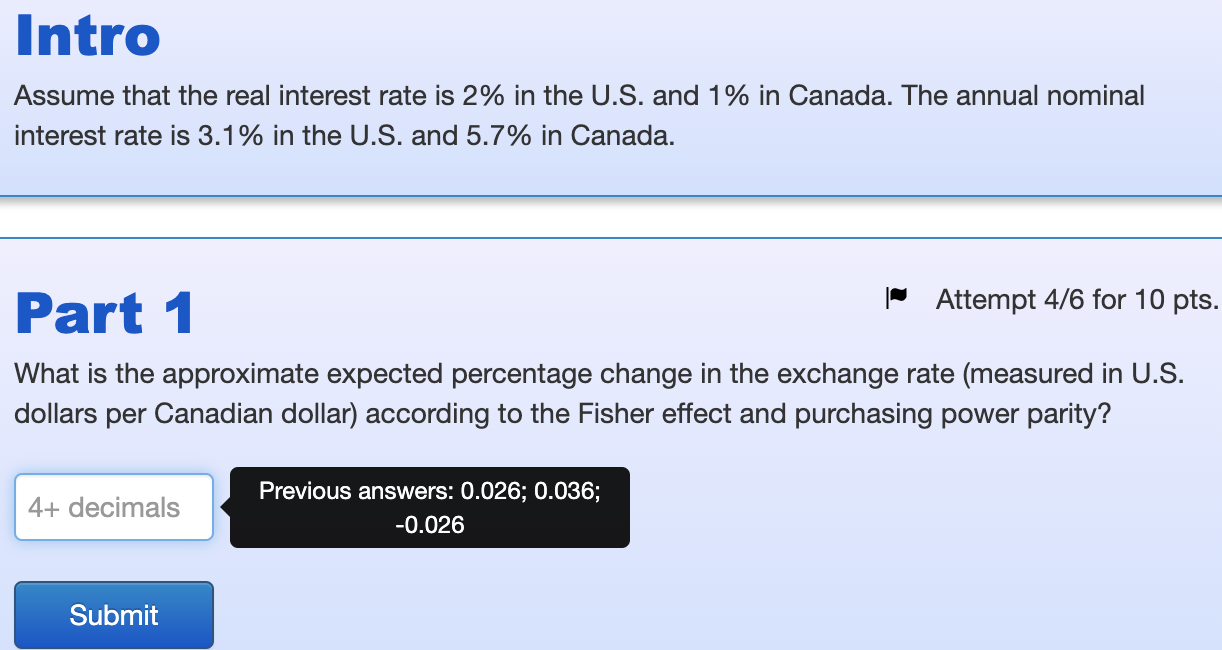Click the flag icon beside the attempt counter

897,296
